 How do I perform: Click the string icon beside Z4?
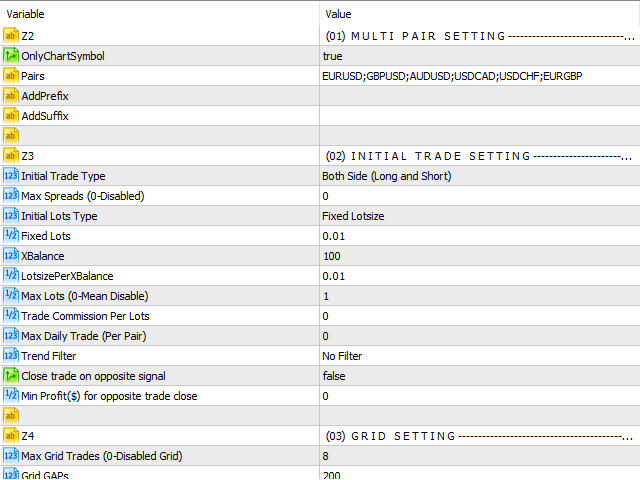11,436
